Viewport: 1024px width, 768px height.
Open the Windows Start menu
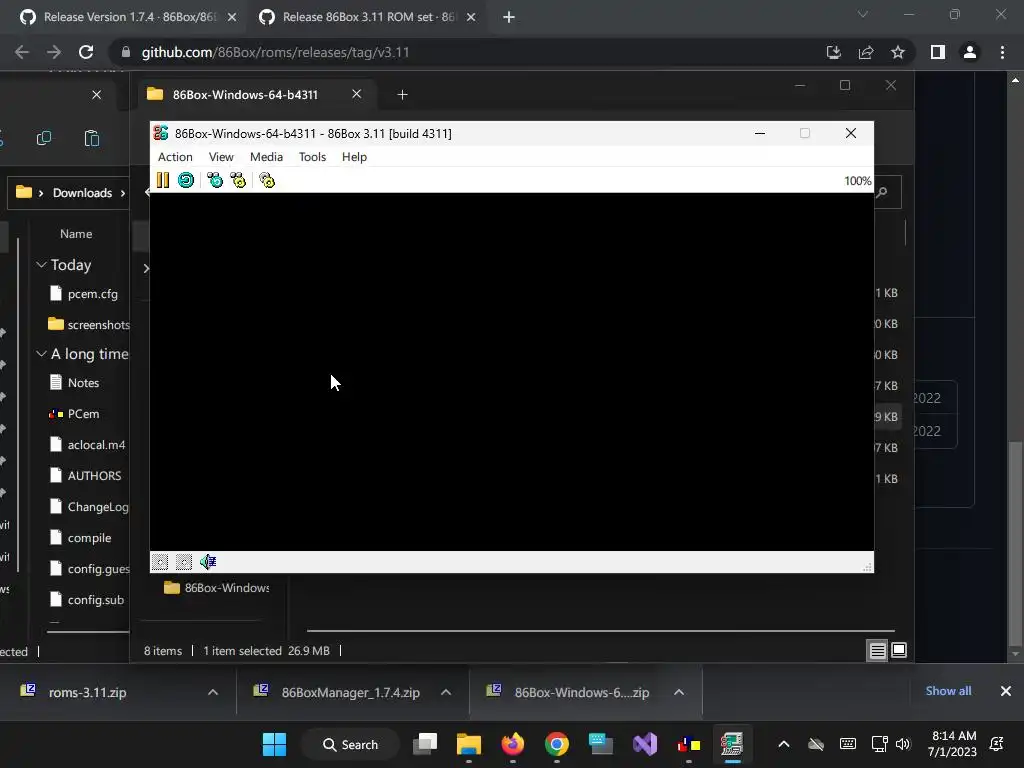(274, 744)
